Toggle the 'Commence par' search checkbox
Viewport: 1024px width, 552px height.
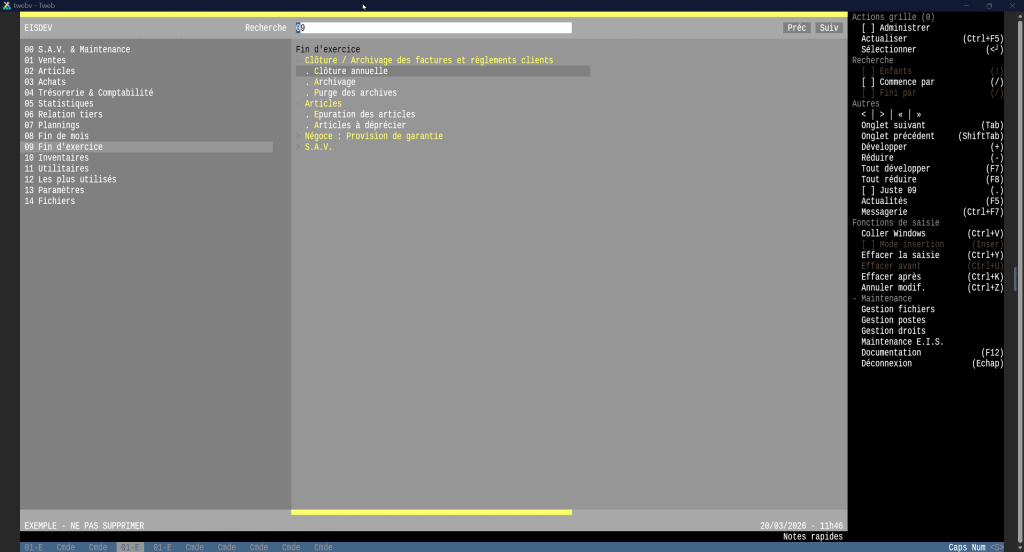click(x=868, y=82)
